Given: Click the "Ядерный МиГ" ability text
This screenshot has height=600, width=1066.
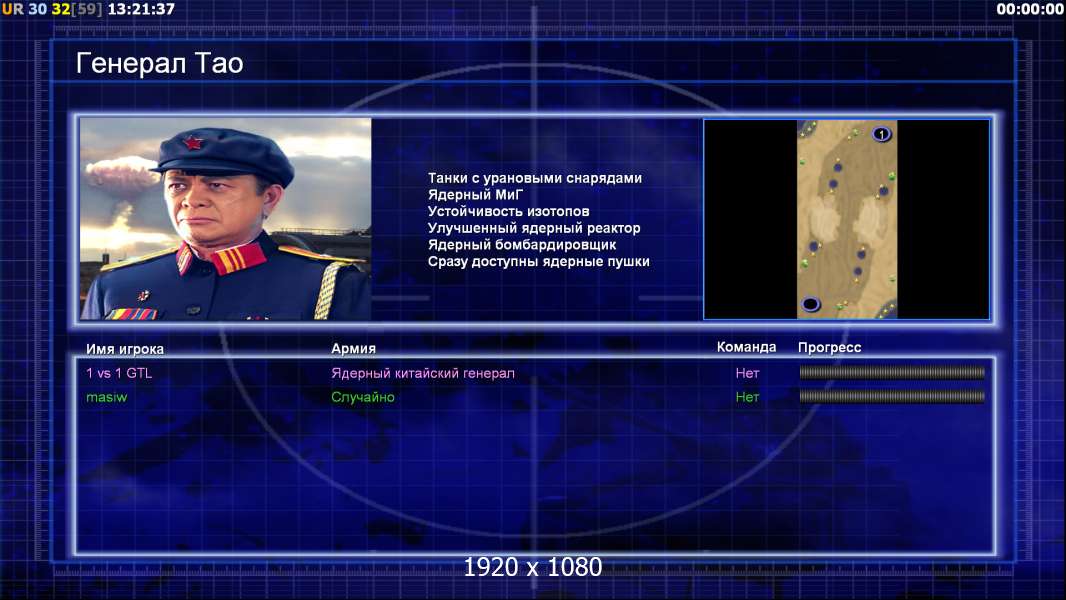Looking at the screenshot, I should [475, 195].
